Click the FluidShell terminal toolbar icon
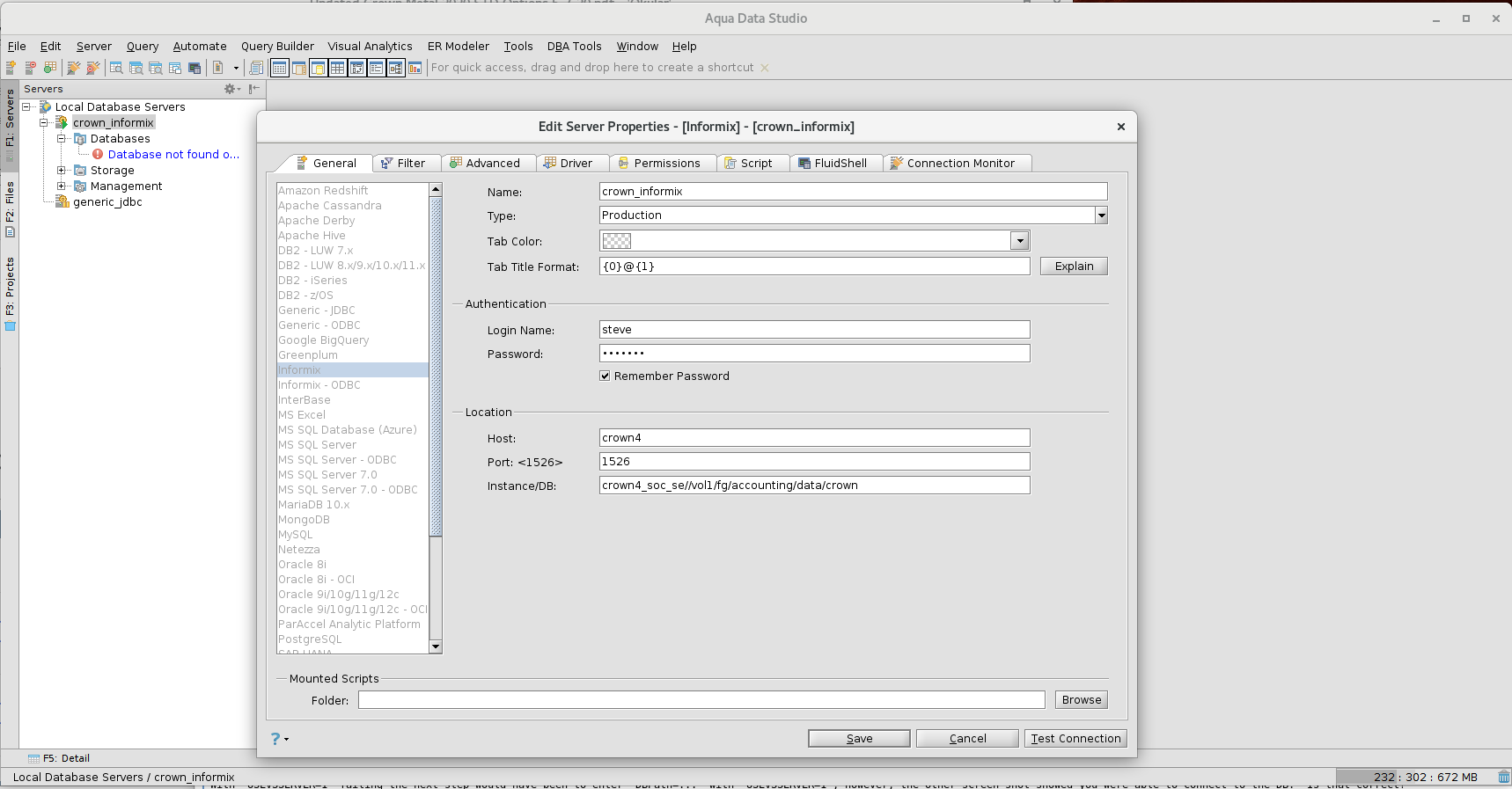Screen dimensions: 1512x789 (195, 68)
